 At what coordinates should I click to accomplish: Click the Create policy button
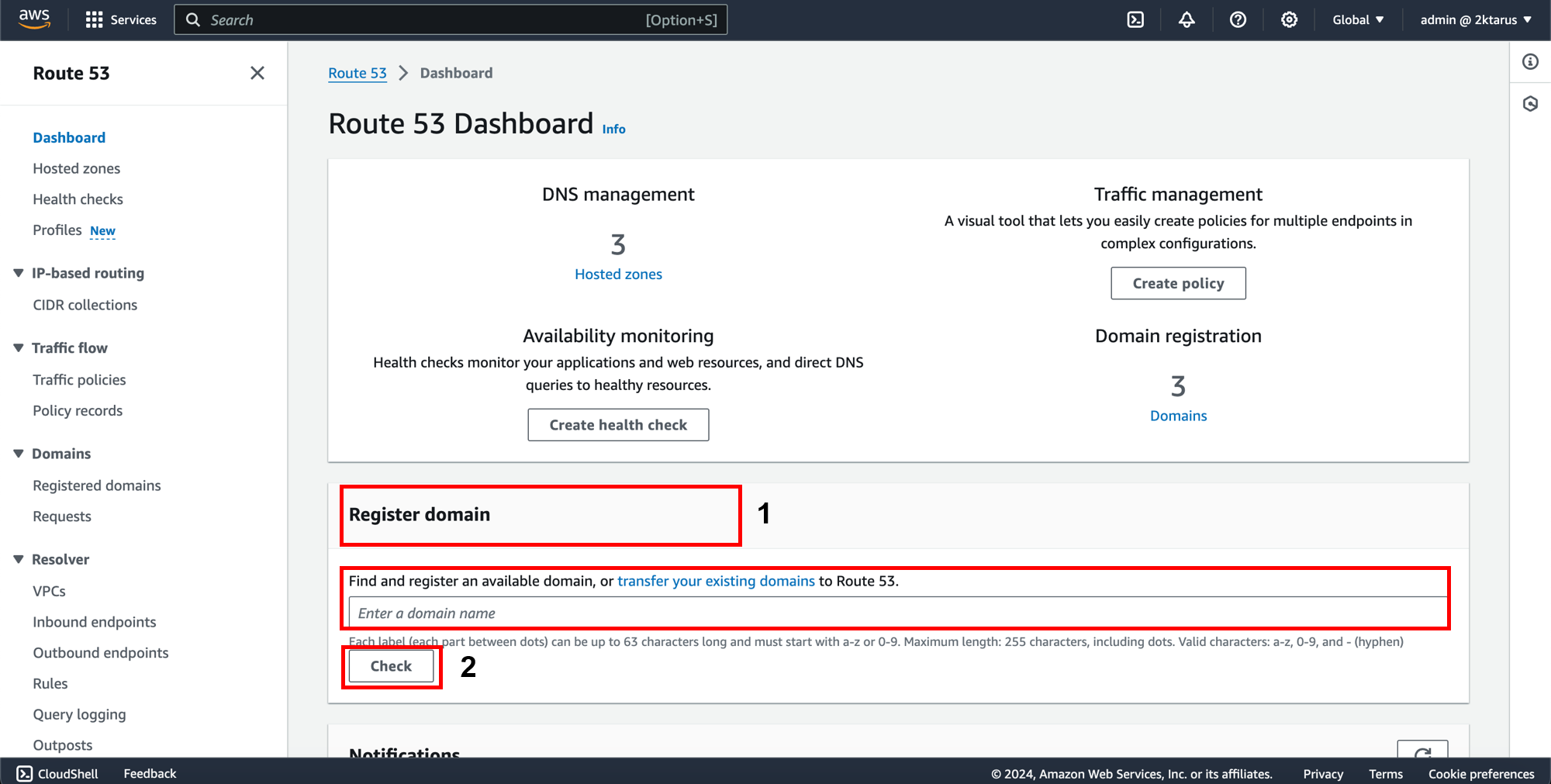pyautogui.click(x=1178, y=283)
